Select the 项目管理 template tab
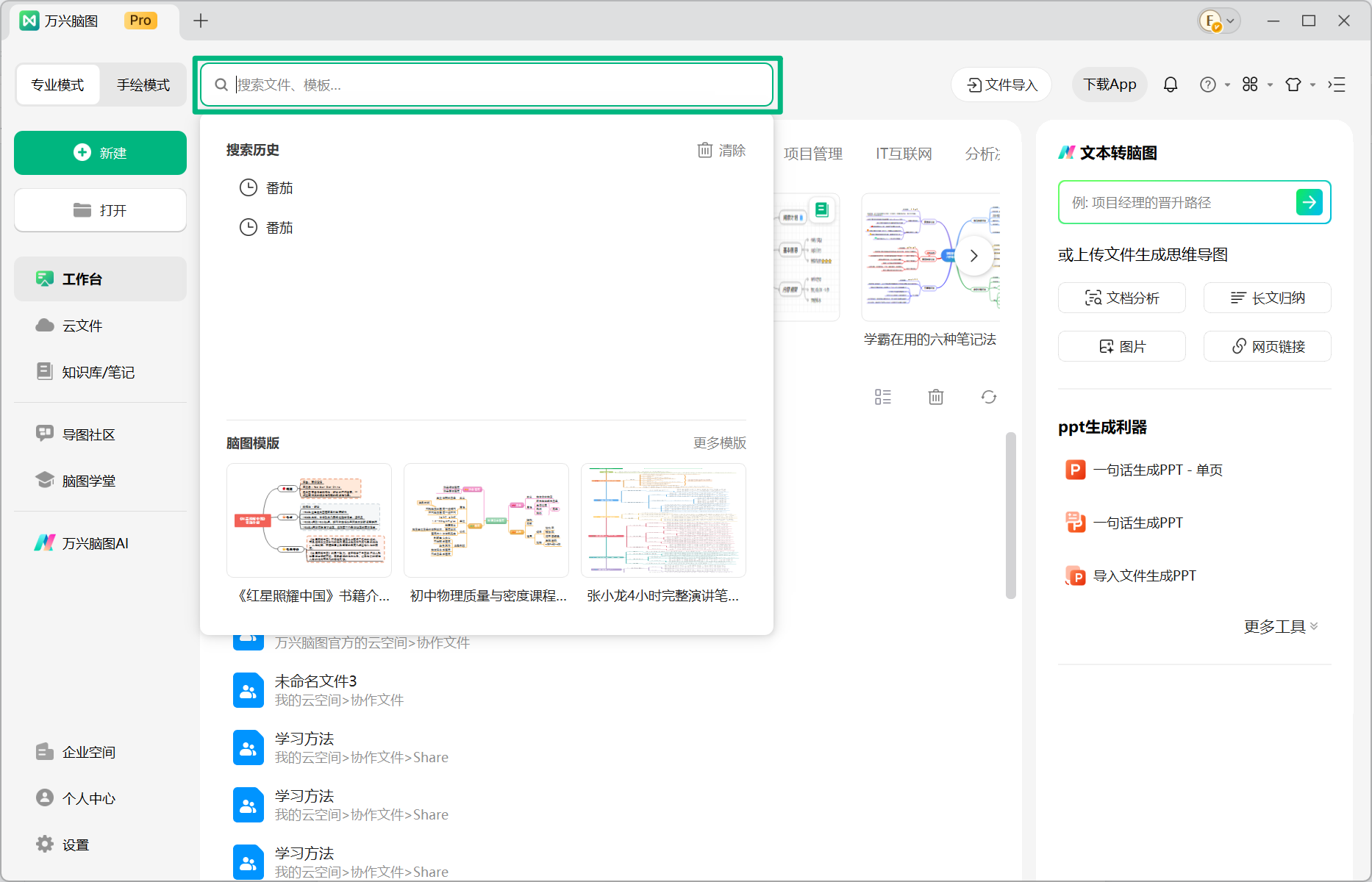1372x882 pixels. [x=813, y=154]
